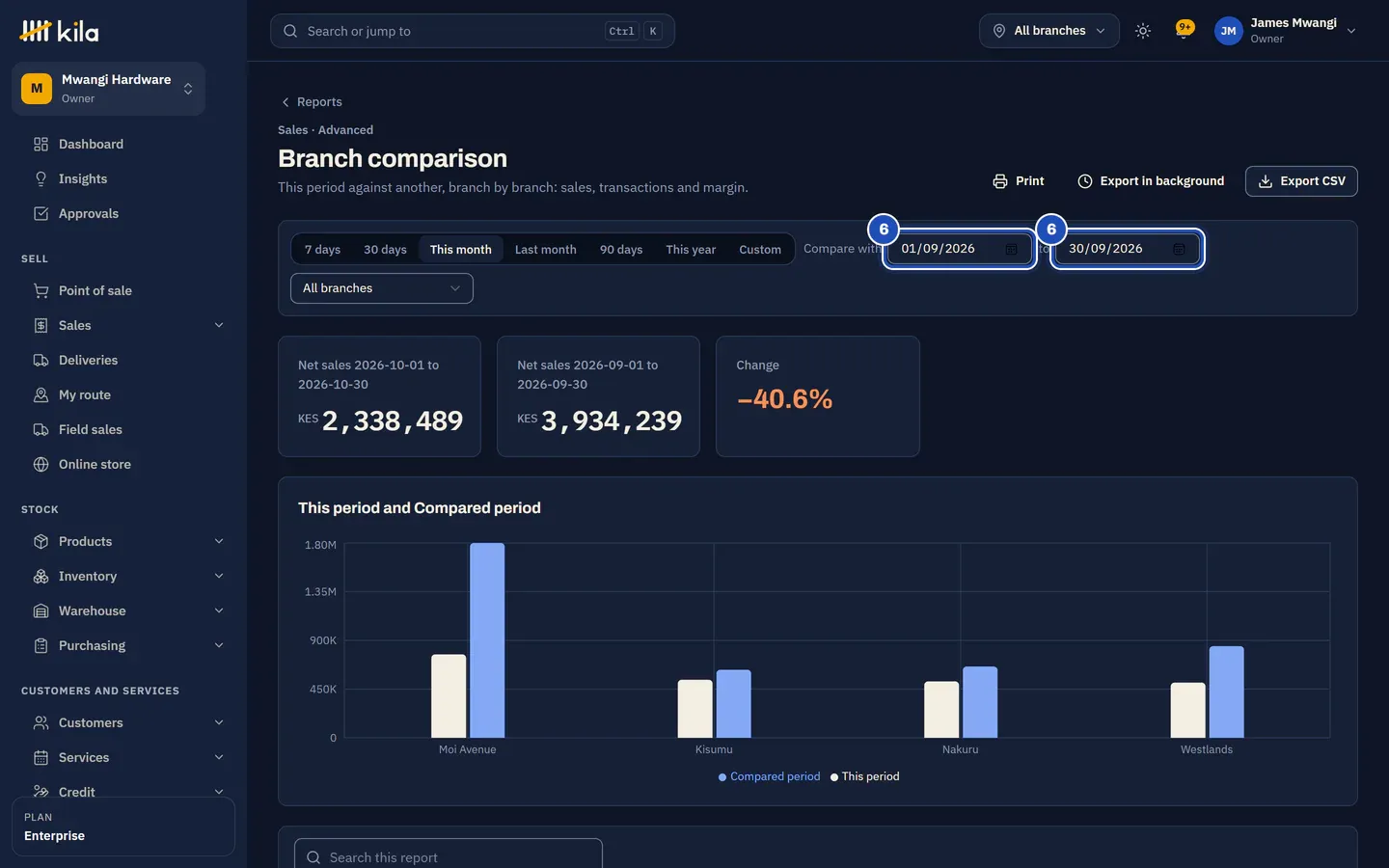Open calendar picker for 01/09/2026 date
The width and height of the screenshot is (1389, 868).
coord(1011,249)
